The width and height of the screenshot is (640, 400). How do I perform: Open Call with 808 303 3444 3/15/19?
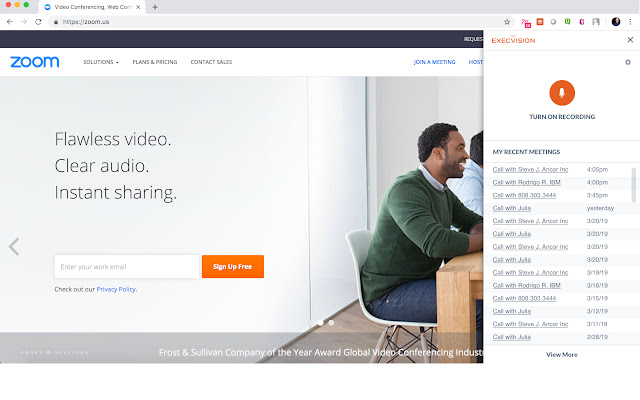pyautogui.click(x=524, y=298)
